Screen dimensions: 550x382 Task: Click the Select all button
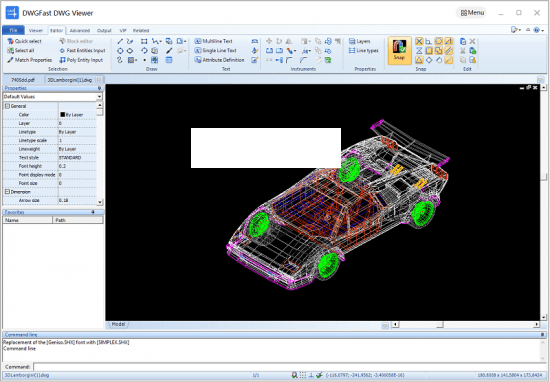[21, 51]
